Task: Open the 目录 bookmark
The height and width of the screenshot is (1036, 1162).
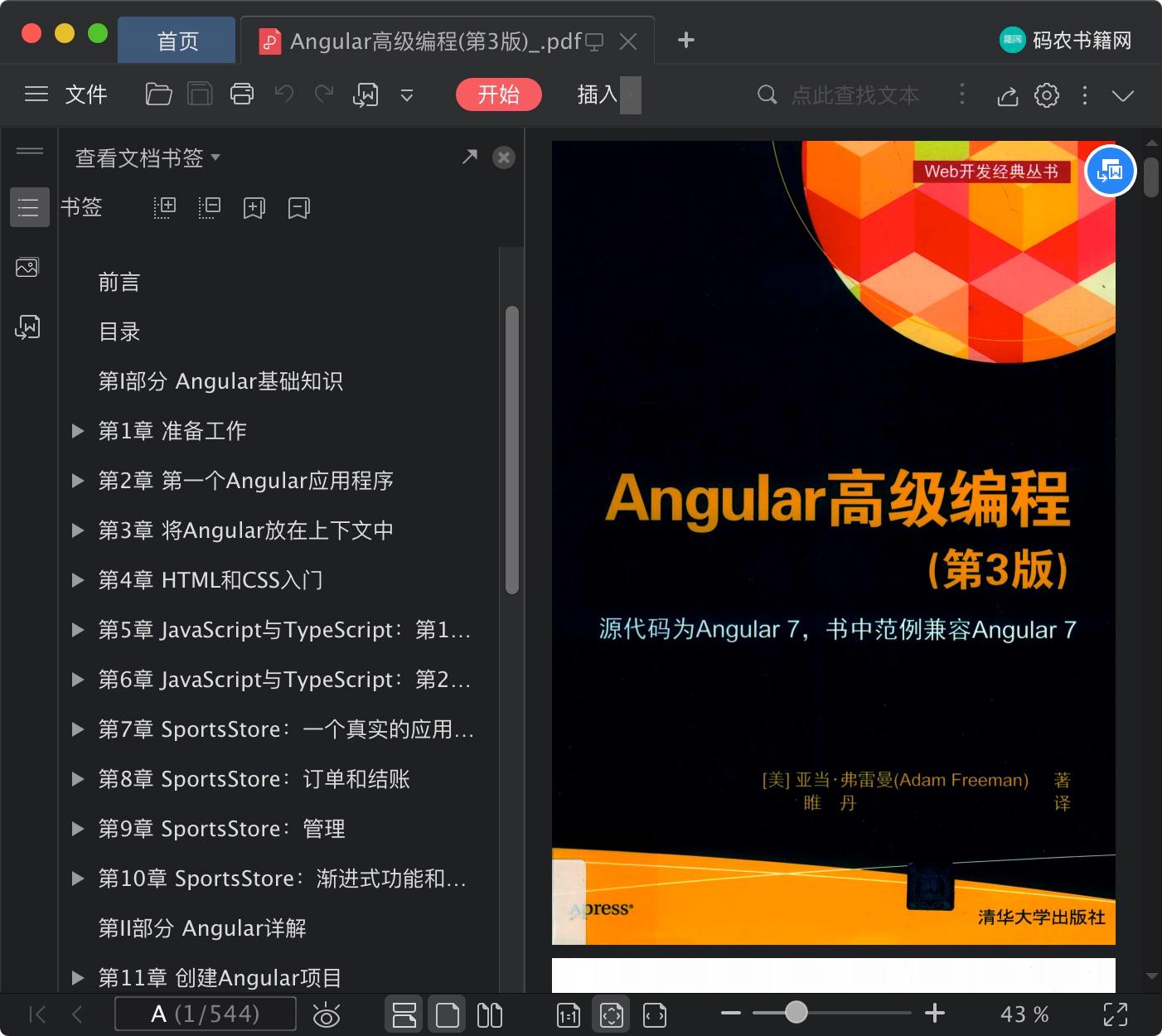Action: [119, 332]
